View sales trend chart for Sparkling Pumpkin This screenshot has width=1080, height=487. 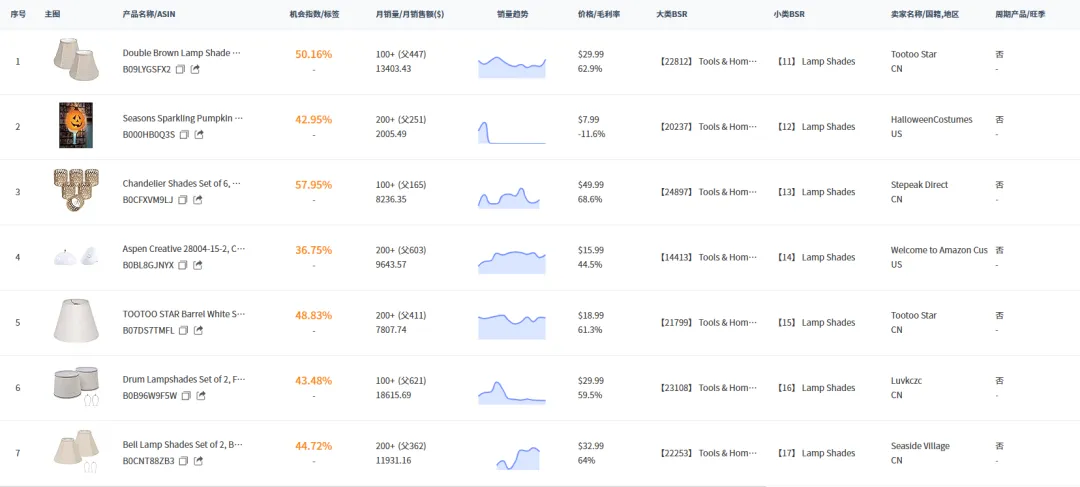tap(512, 132)
